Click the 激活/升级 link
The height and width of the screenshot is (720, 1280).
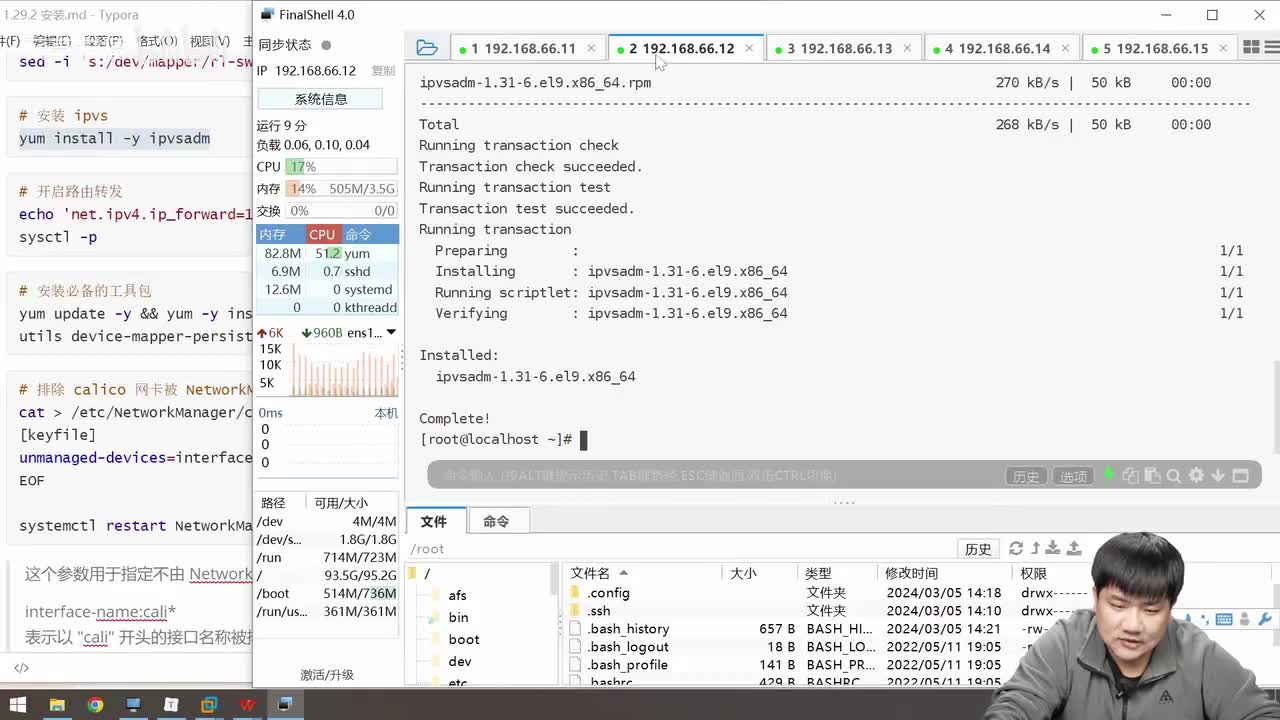[327, 675]
